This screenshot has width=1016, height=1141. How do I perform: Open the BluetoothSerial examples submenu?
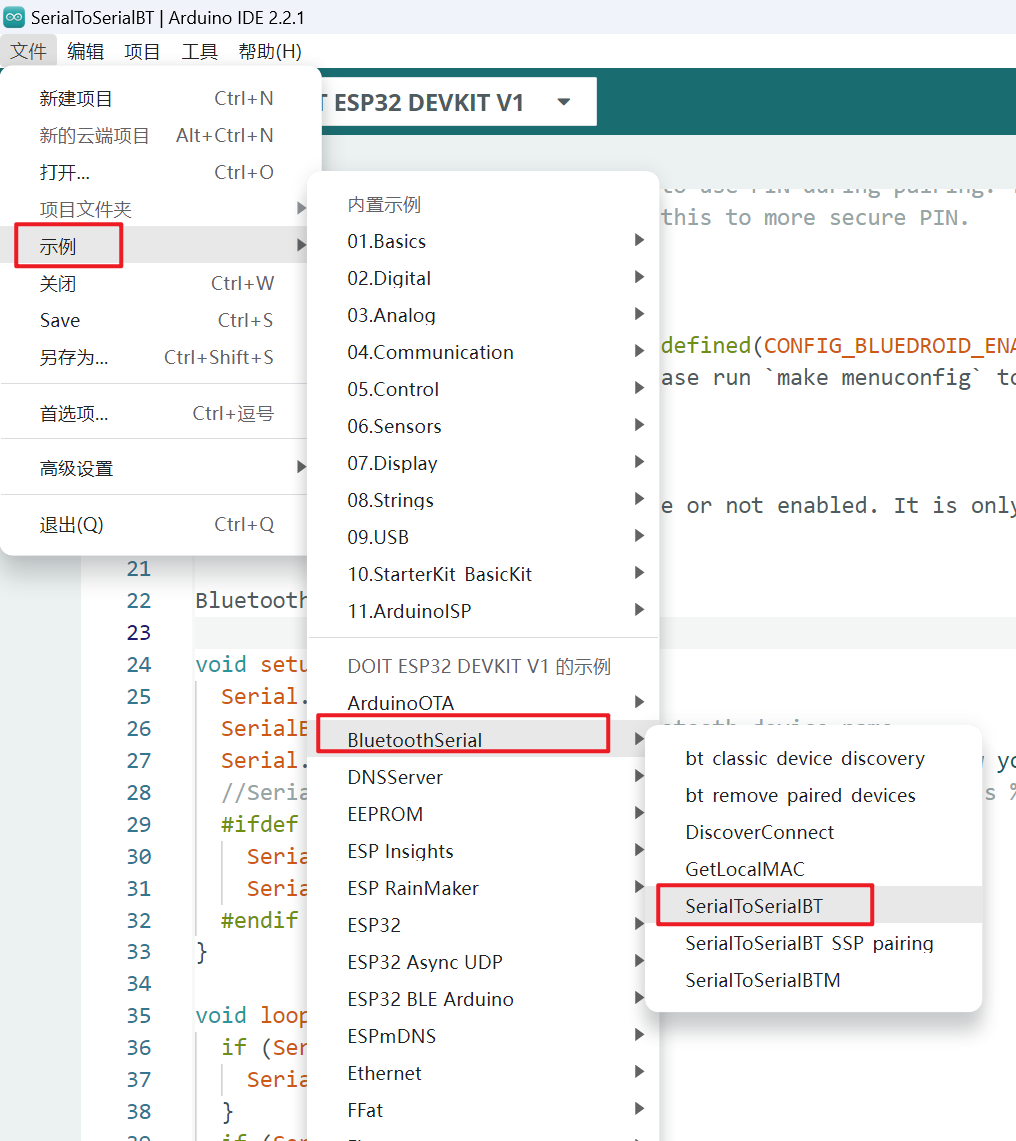click(483, 739)
